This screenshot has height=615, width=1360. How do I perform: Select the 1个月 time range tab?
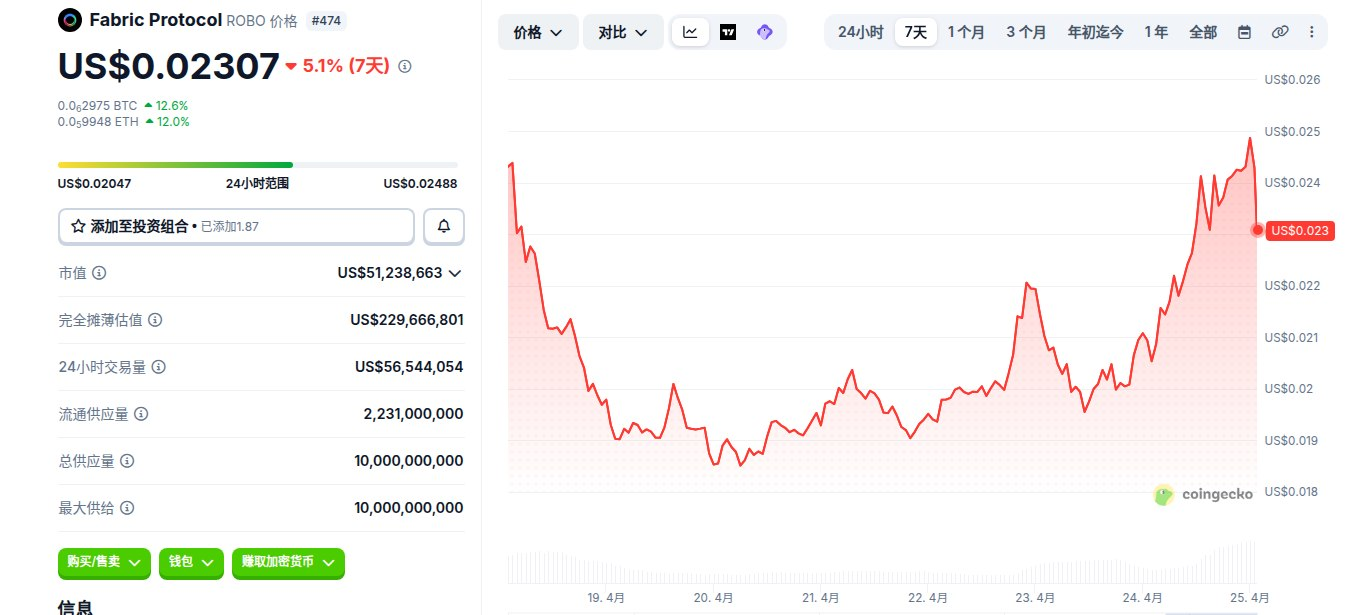coord(966,32)
